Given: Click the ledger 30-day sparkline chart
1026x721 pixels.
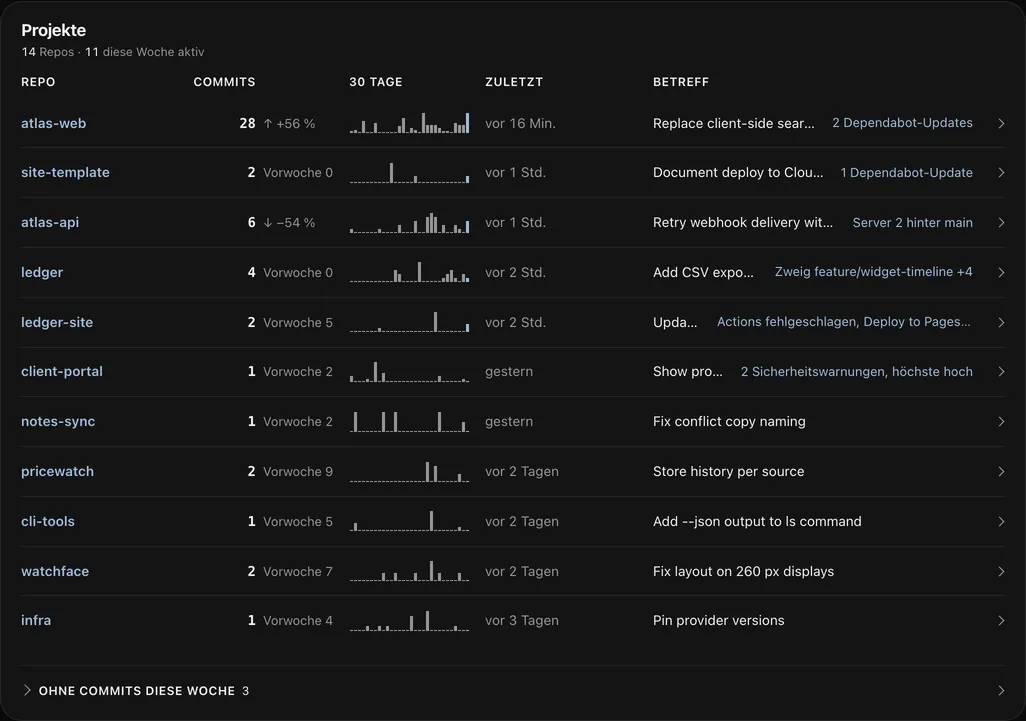Looking at the screenshot, I should click(x=410, y=272).
